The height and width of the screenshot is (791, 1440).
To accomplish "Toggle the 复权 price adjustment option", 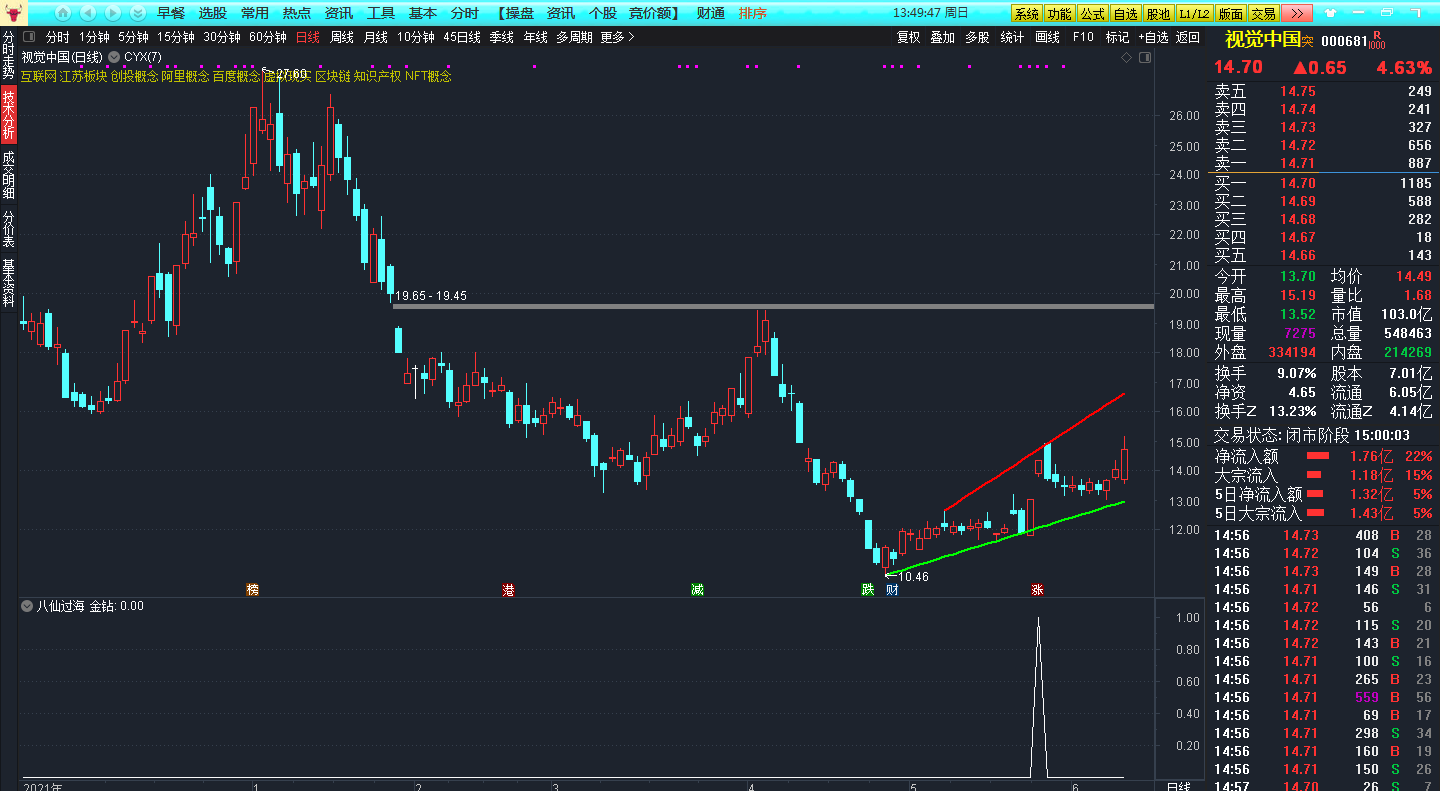I will 908,37.
